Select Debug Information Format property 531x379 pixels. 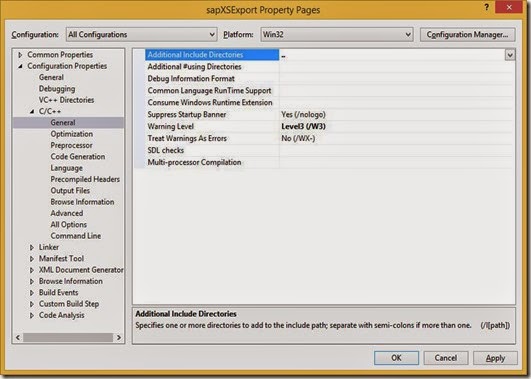coord(212,79)
